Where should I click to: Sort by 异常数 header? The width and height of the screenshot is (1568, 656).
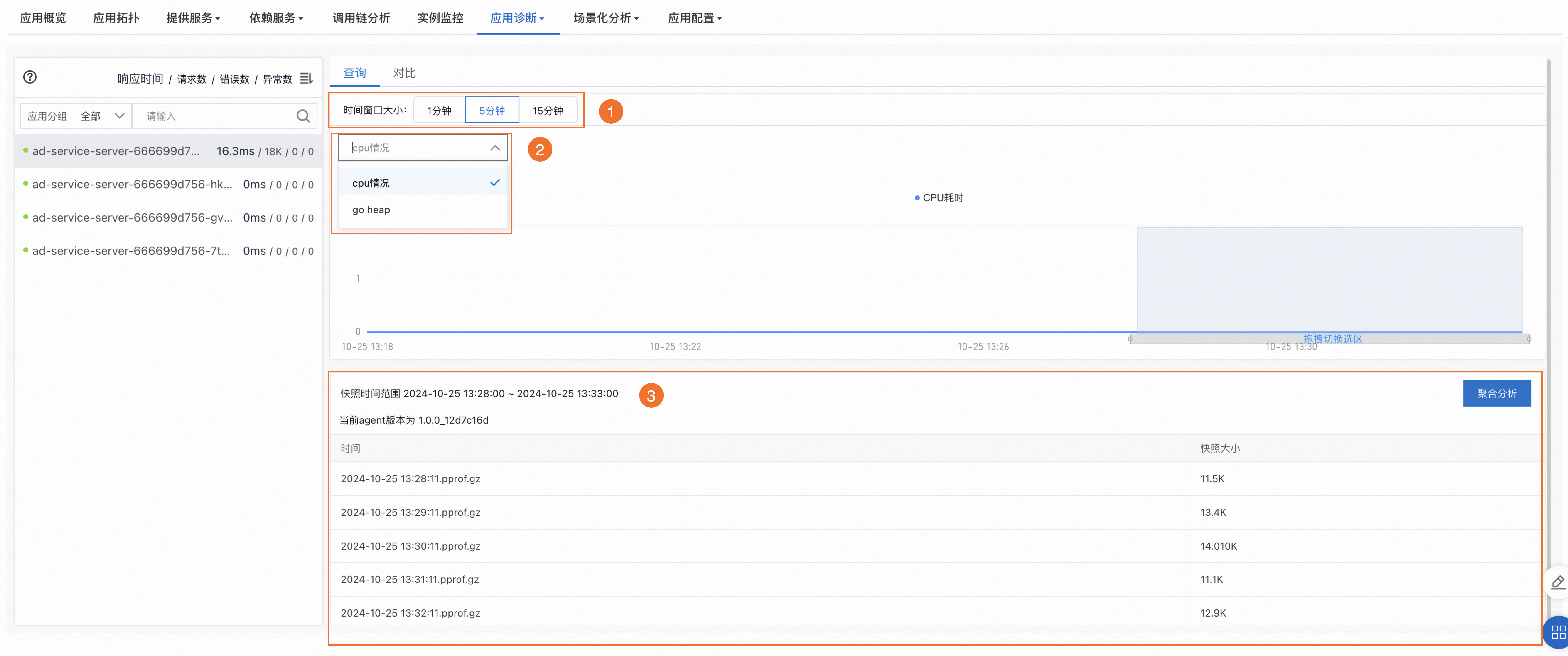tap(278, 79)
